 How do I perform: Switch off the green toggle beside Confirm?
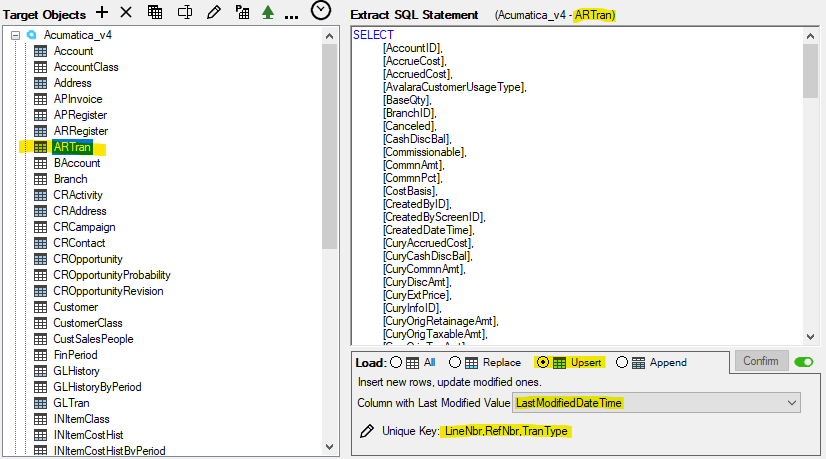coord(803,361)
